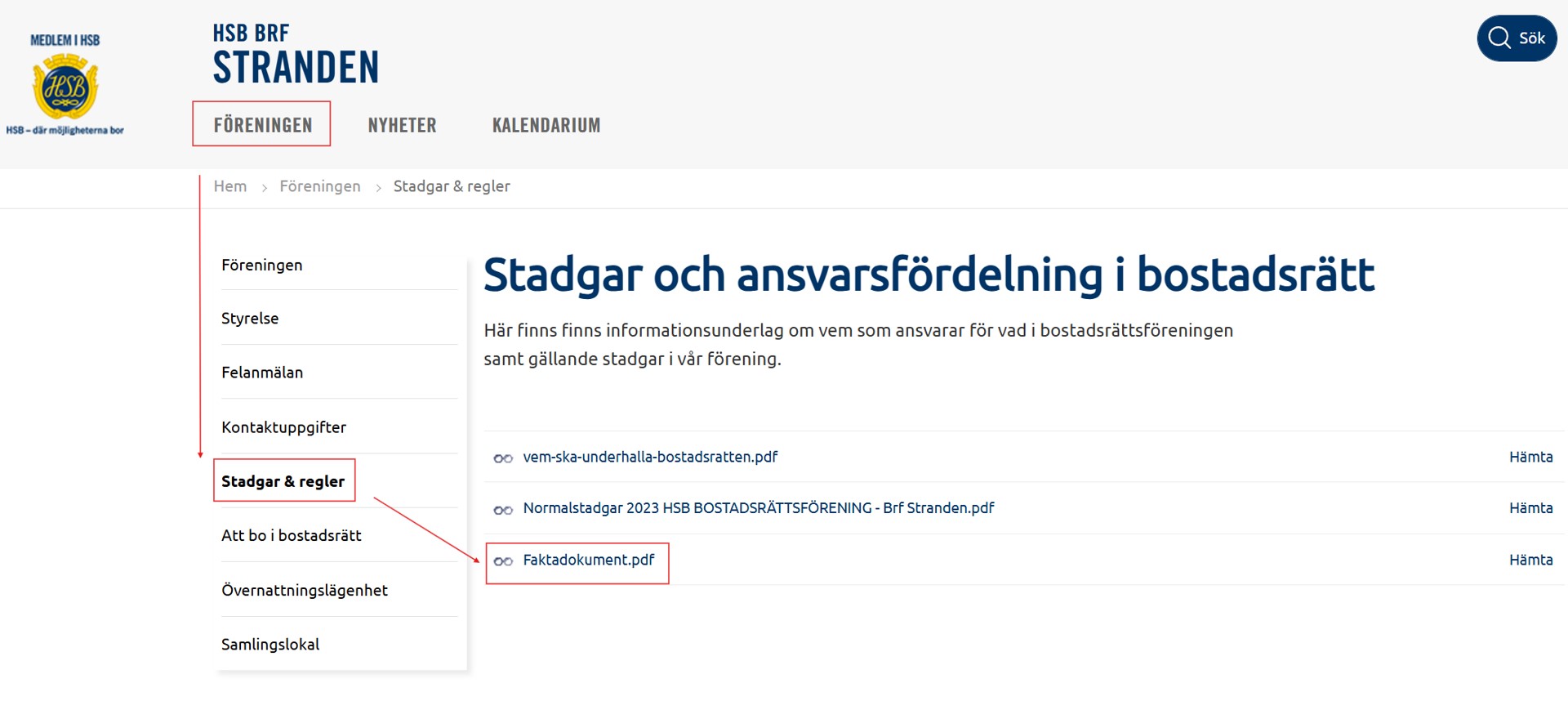Open the Föreningen main menu
Screen dimensions: 1568x719
262,125
